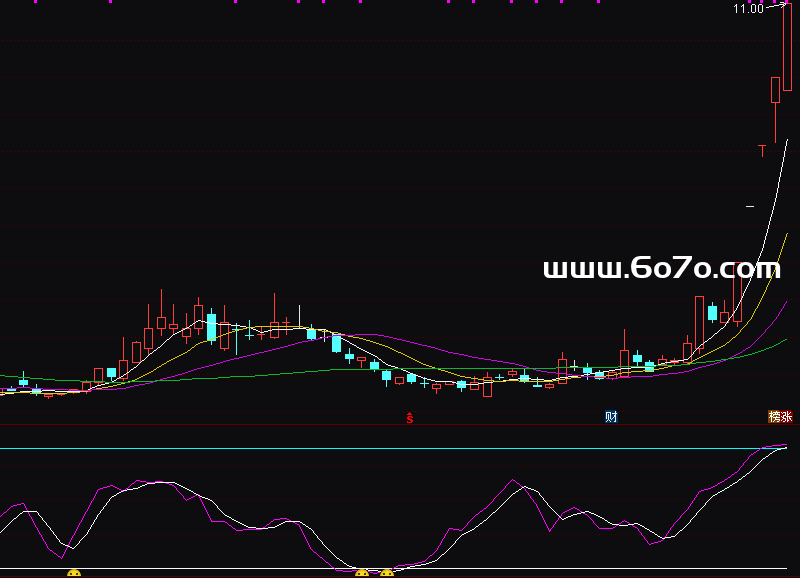Image resolution: width=800 pixels, height=578 pixels.
Task: Click the leftmost yellow smiley signal
Action: [x=73, y=573]
